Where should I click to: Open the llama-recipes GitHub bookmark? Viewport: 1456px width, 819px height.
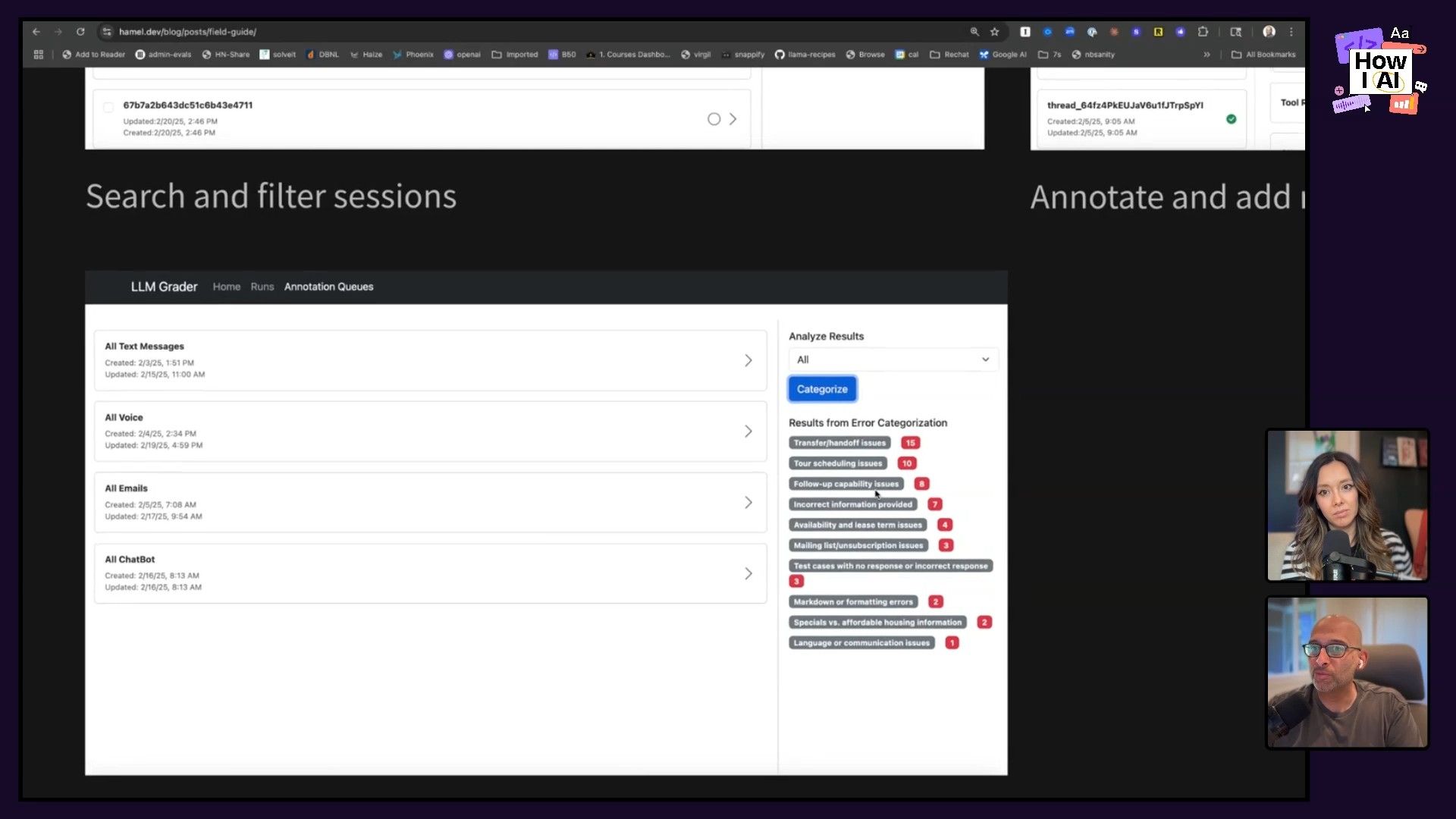(805, 55)
